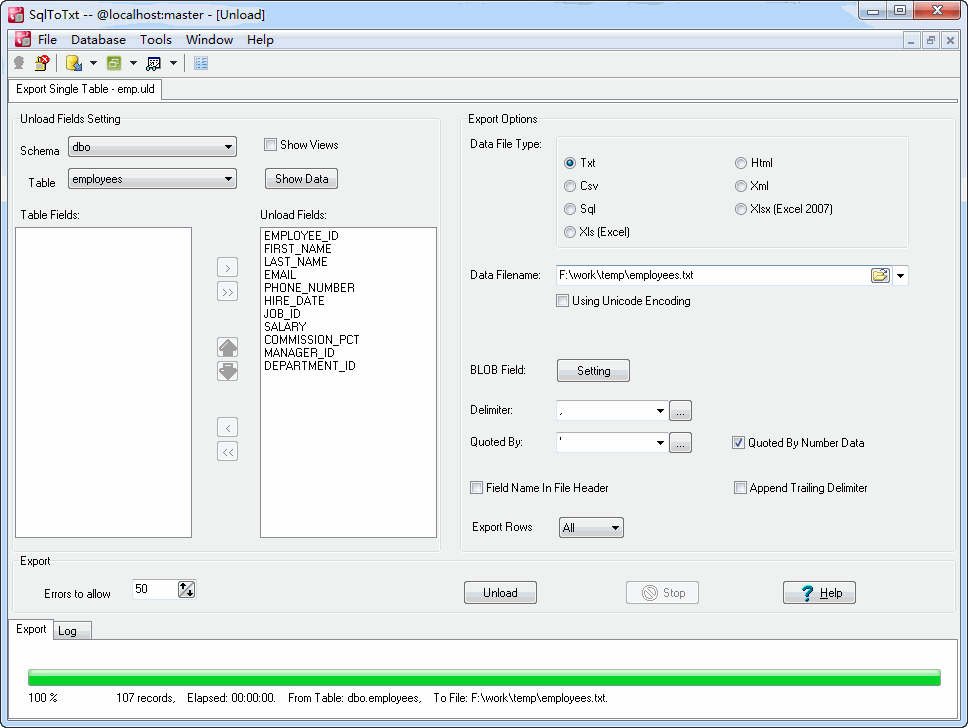
Task: Restore the inner Unload child window
Action: [x=931, y=41]
